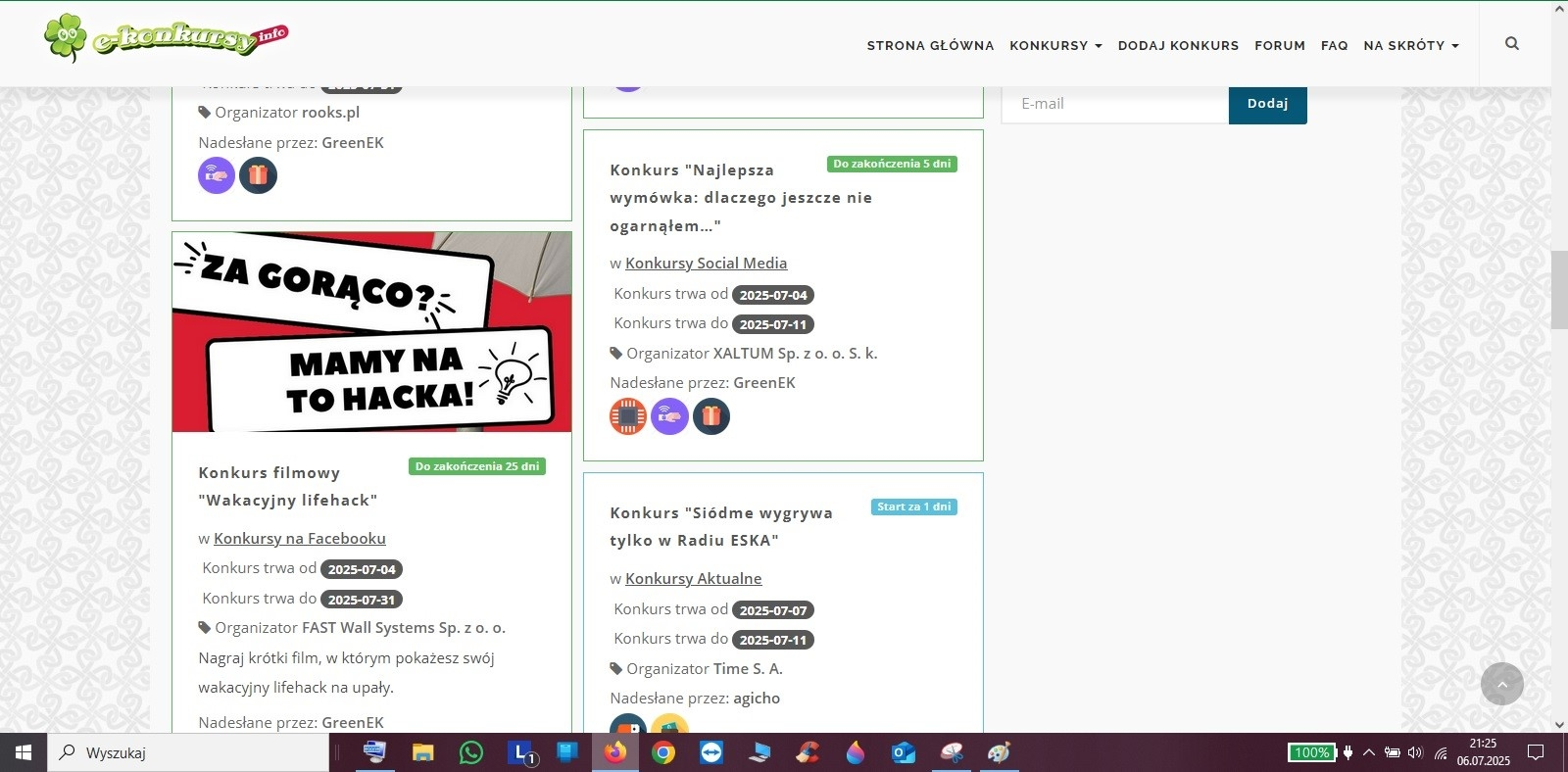The image size is (1568, 772).
Task: Open the "Za gorąco?" contest banner image
Action: point(371,331)
